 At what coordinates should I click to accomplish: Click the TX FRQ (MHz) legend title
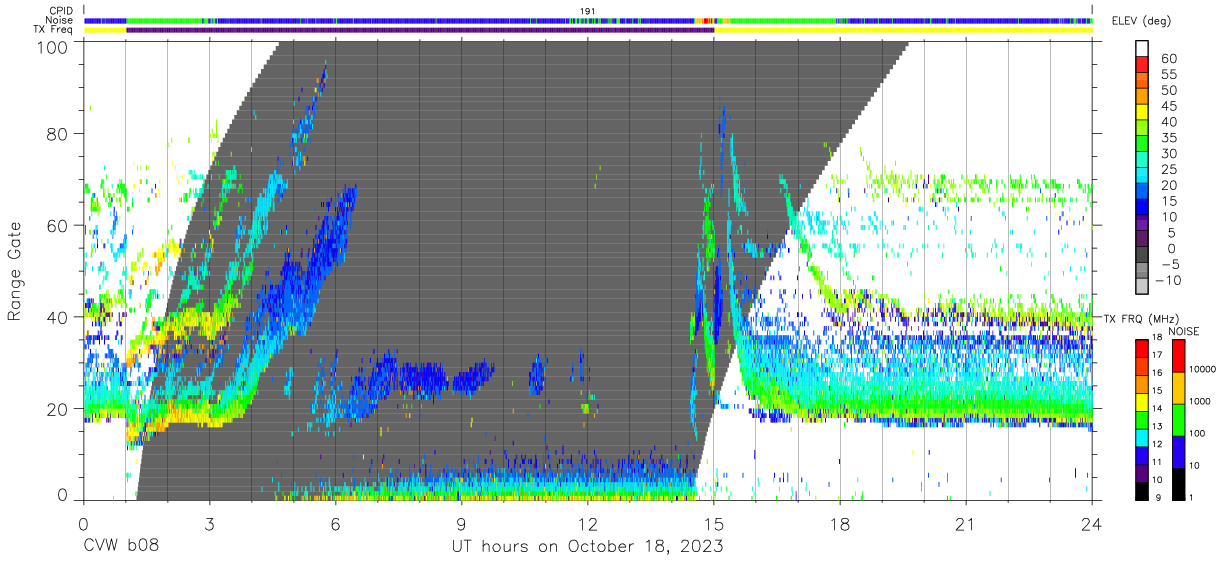click(1141, 319)
